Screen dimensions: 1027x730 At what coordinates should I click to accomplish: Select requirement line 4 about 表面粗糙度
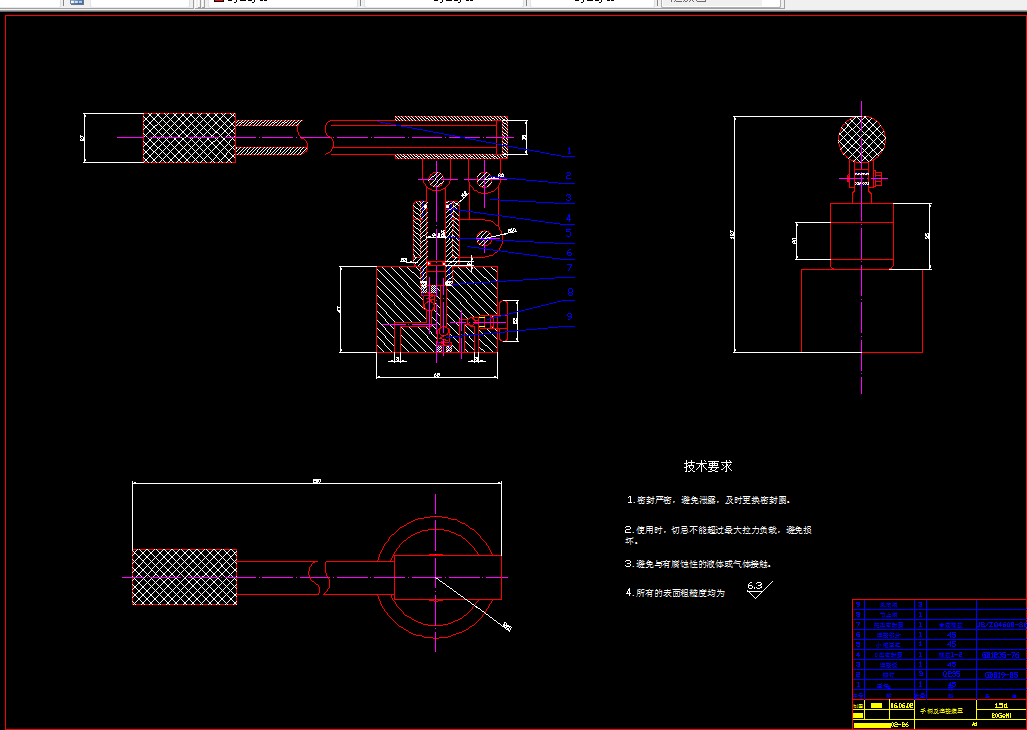click(675, 593)
